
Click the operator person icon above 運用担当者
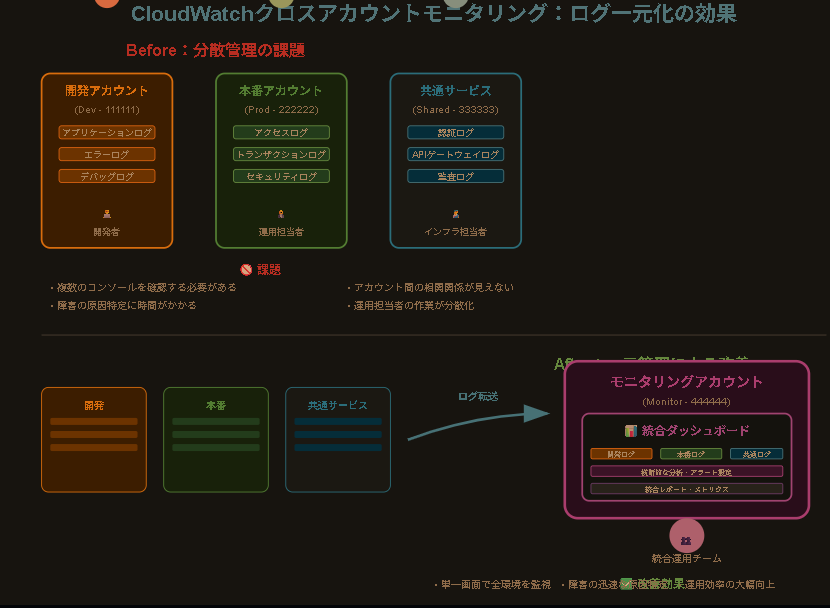tap(281, 214)
